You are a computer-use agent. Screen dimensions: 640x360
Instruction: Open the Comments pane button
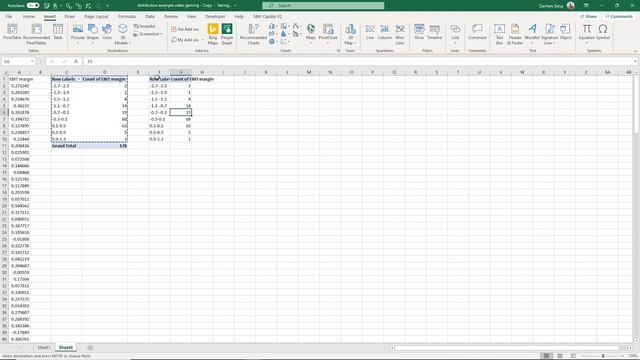tap(618, 16)
